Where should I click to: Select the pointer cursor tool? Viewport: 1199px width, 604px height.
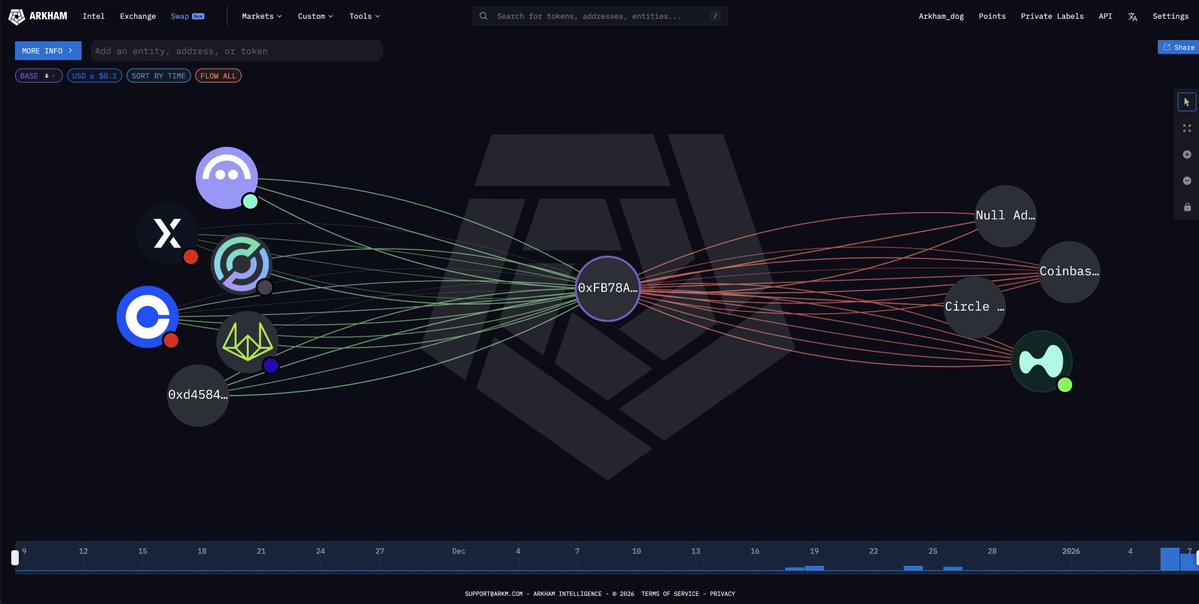pos(1186,102)
